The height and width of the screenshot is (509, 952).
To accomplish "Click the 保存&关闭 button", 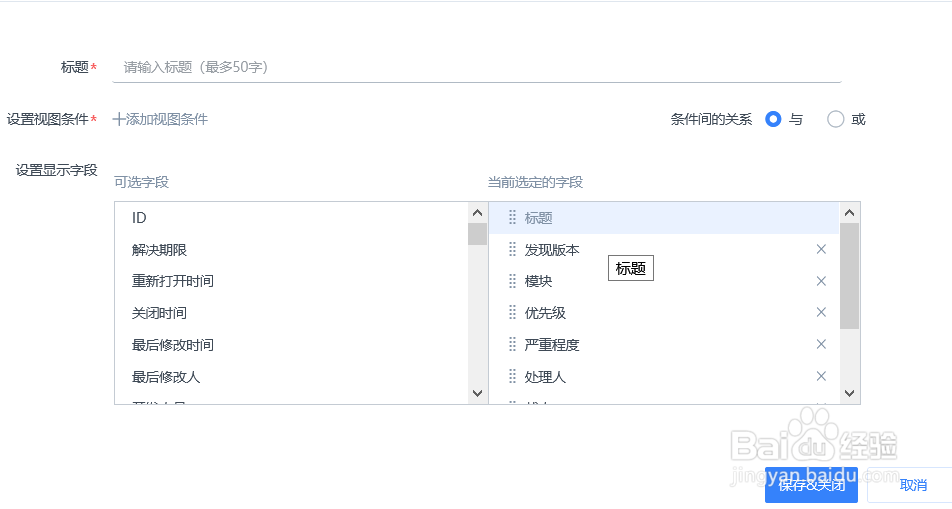I will [811, 485].
